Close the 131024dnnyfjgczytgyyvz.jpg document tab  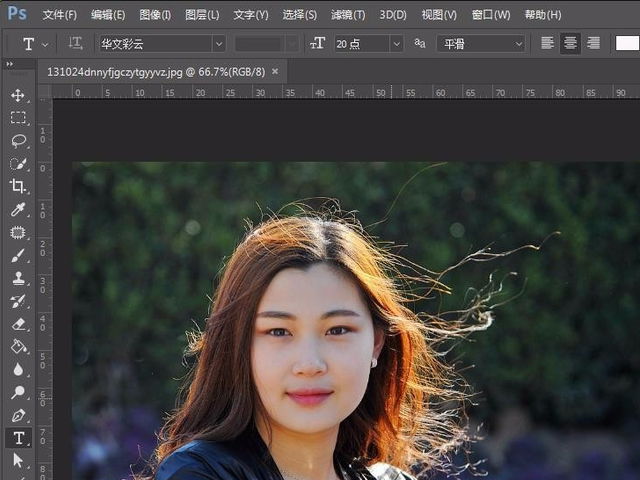[275, 71]
